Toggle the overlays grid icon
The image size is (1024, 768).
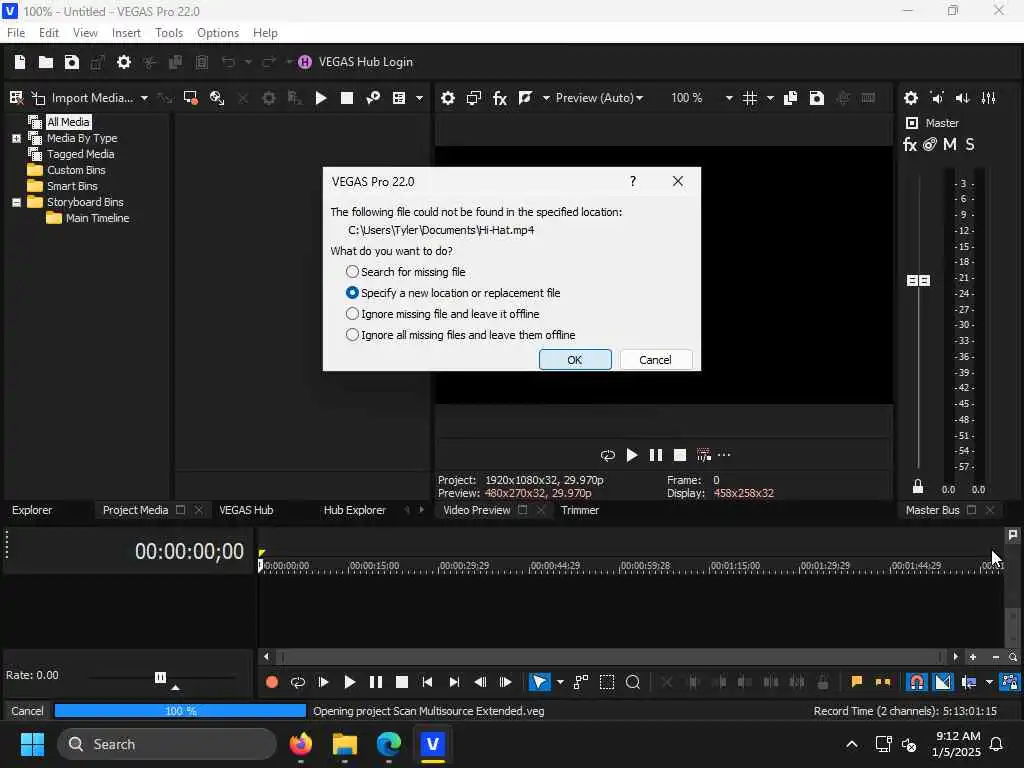pos(750,98)
